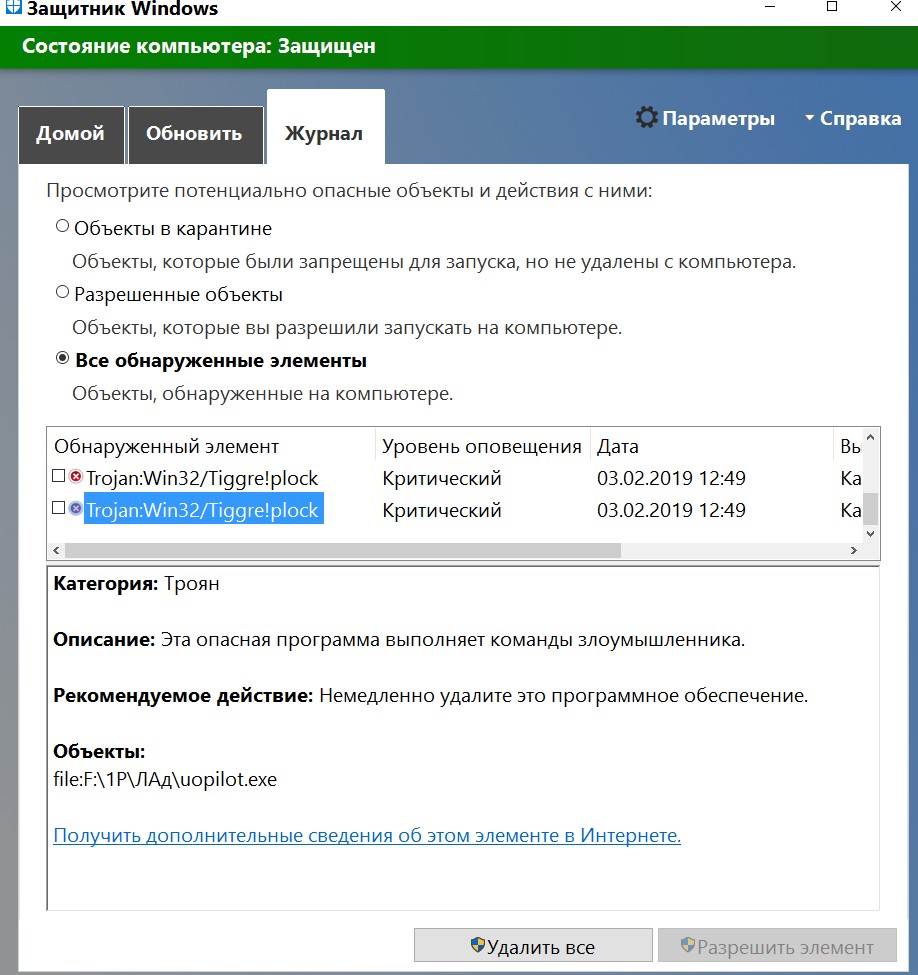Click the Windows Defender shield icon in title bar
This screenshot has width=918, height=975.
[x=13, y=7]
